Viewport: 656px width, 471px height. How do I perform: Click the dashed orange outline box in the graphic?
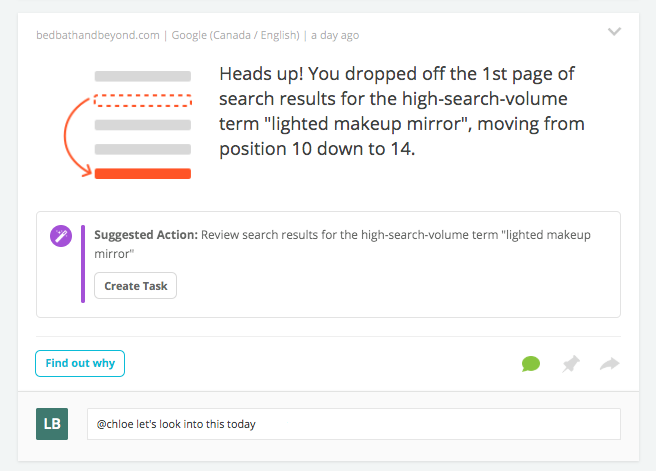tap(143, 100)
